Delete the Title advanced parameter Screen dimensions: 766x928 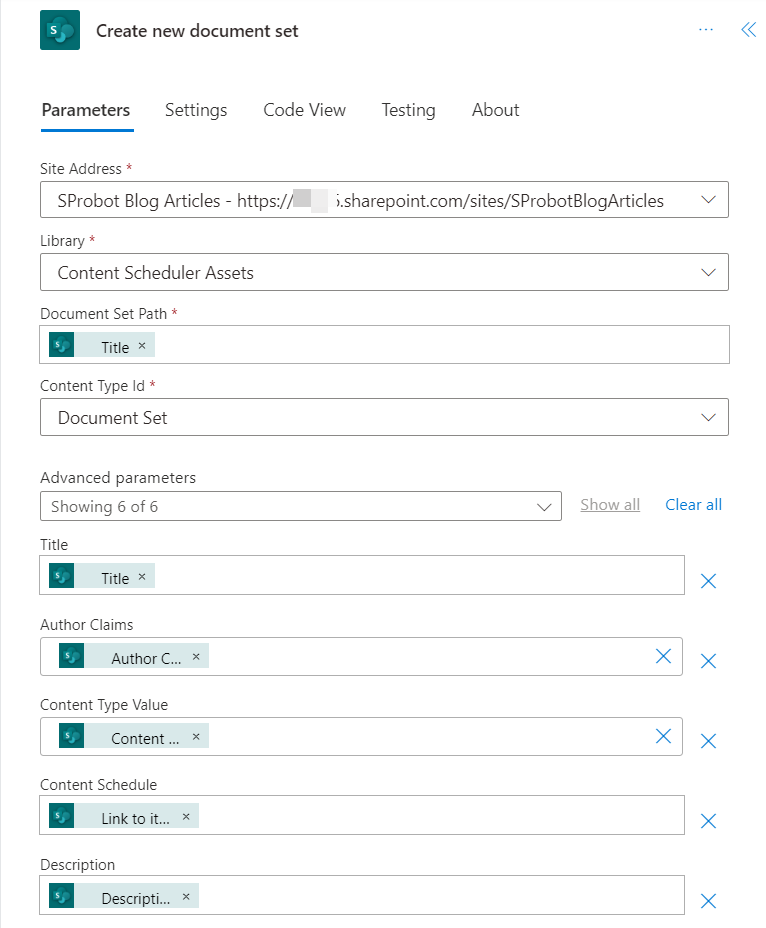tap(709, 581)
